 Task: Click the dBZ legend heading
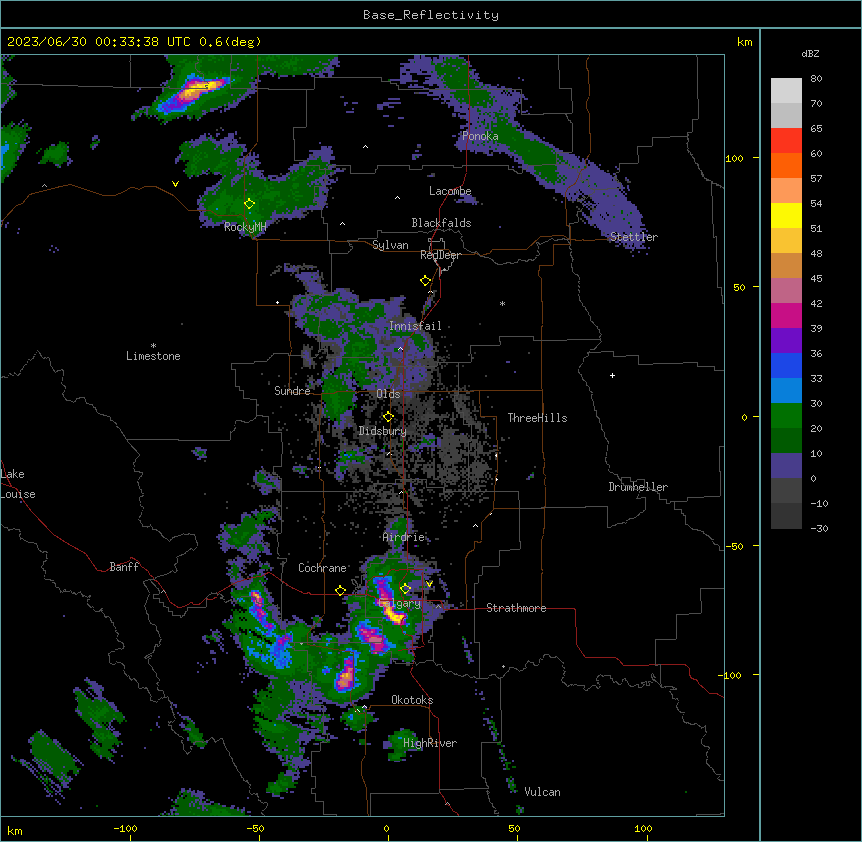pyautogui.click(x=810, y=54)
